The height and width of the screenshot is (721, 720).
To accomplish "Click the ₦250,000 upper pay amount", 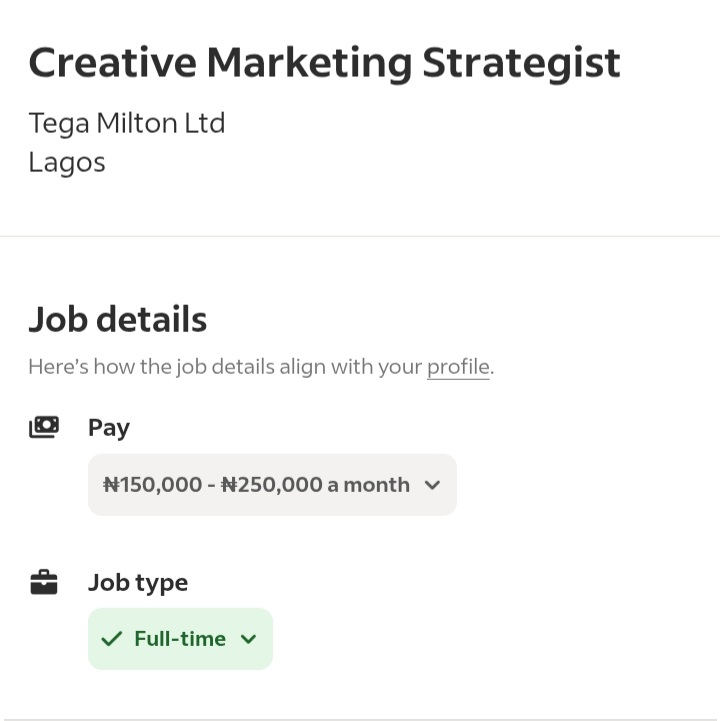I will 272,485.
